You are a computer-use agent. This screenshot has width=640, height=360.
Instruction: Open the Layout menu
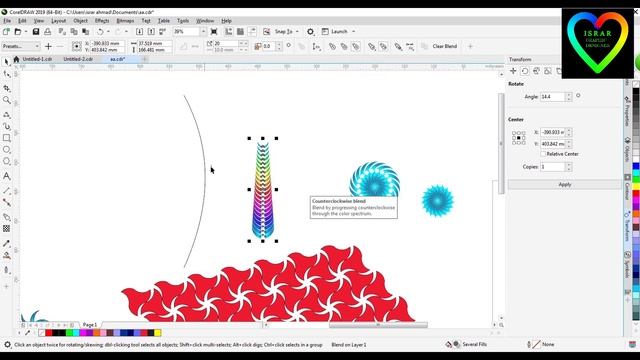point(58,20)
